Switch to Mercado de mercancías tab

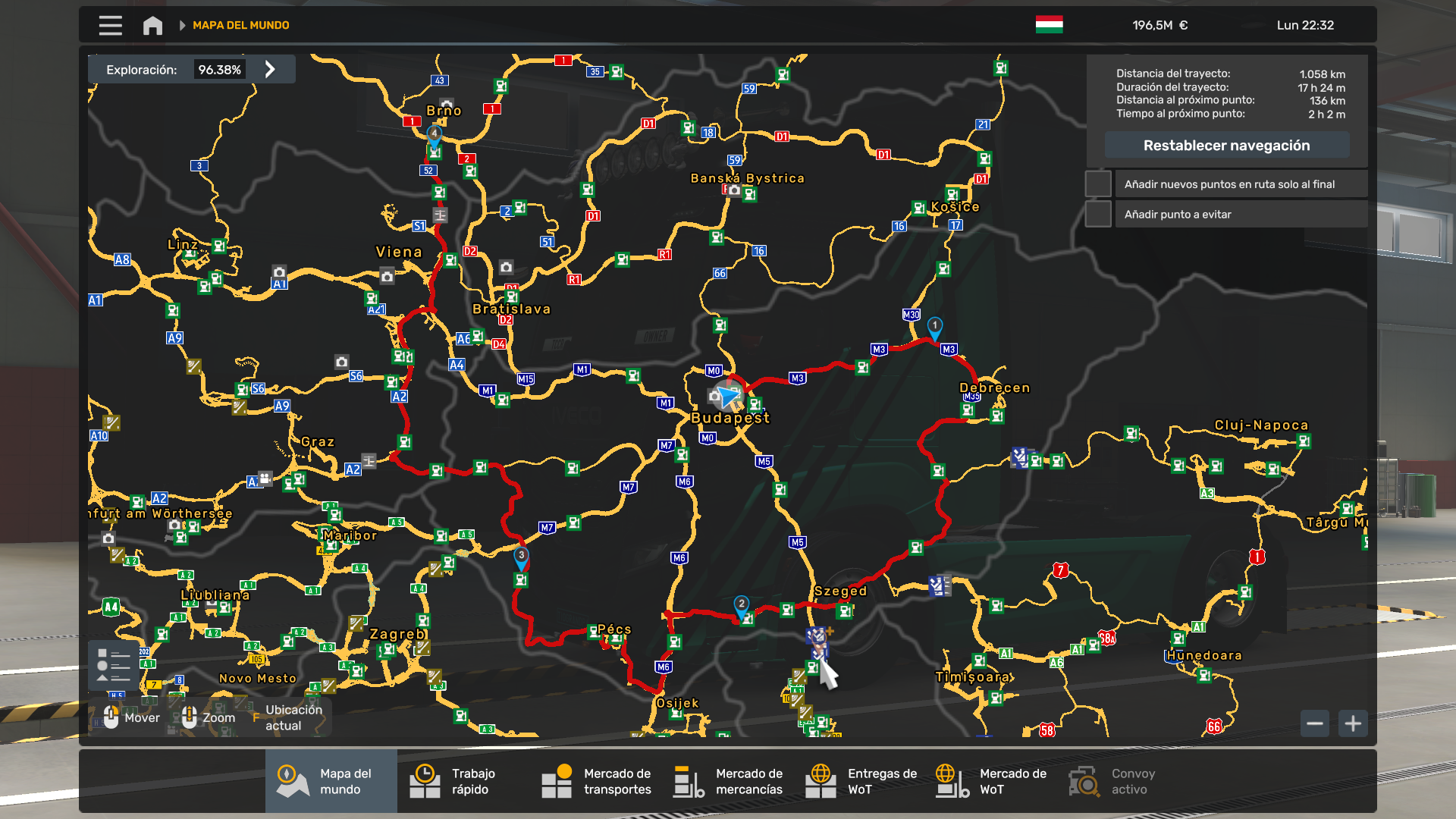726,781
